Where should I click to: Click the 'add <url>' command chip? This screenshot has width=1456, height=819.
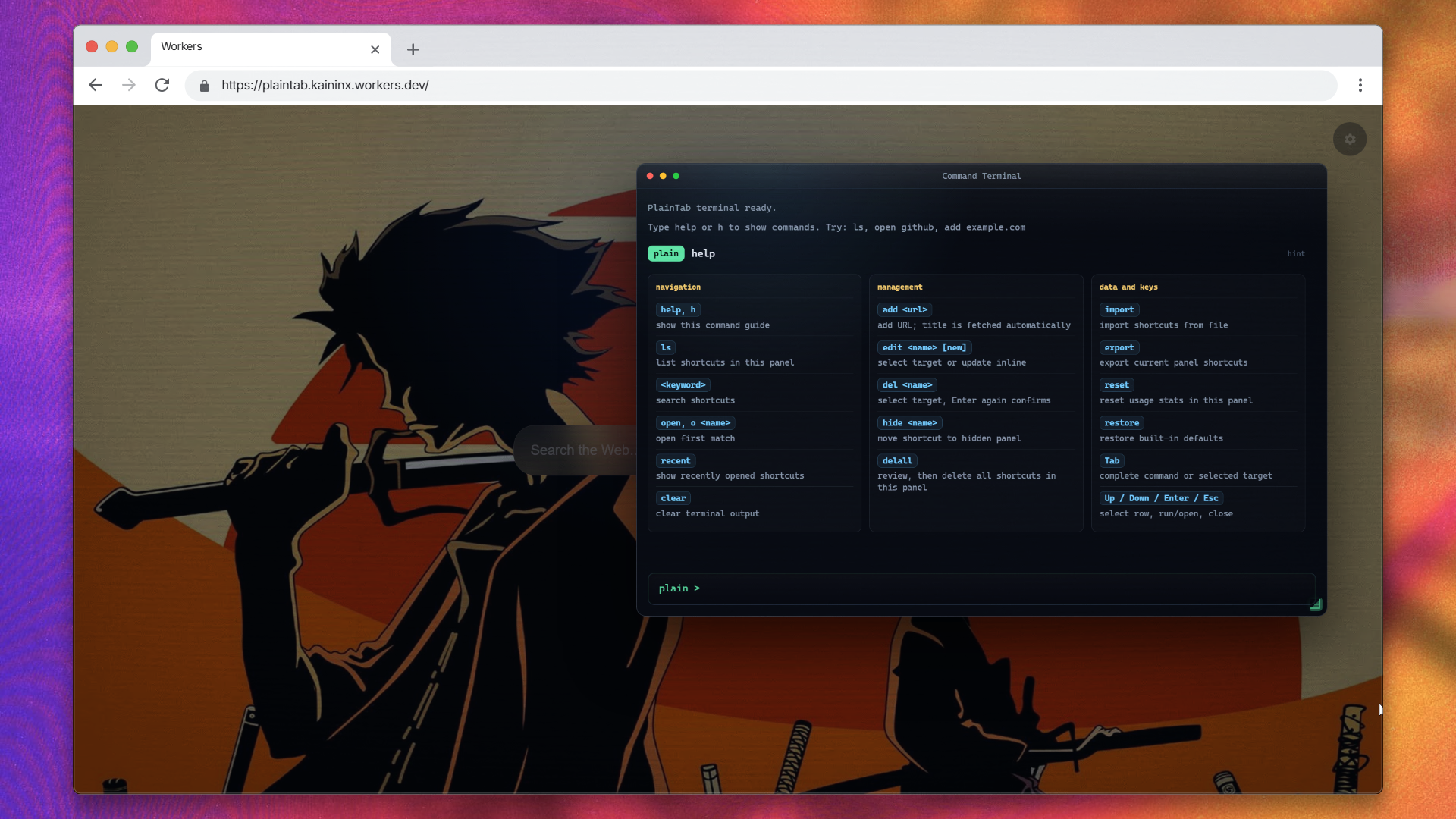coord(905,309)
